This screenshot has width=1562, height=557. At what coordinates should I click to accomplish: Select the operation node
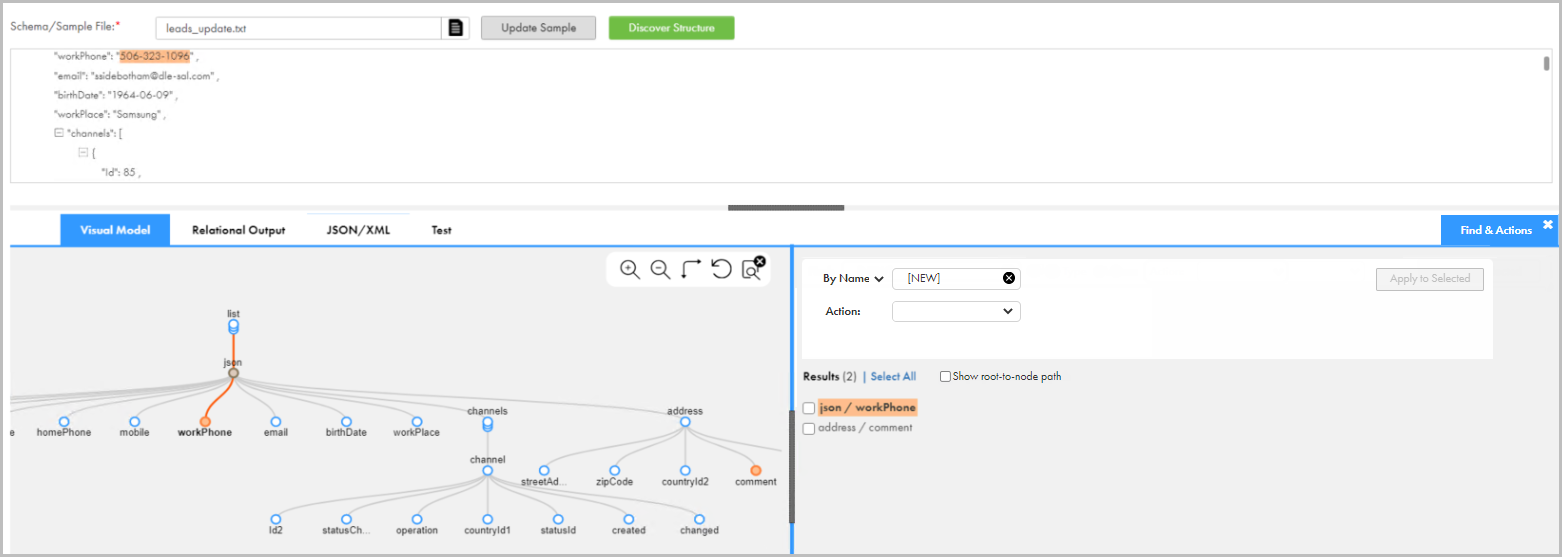click(417, 519)
